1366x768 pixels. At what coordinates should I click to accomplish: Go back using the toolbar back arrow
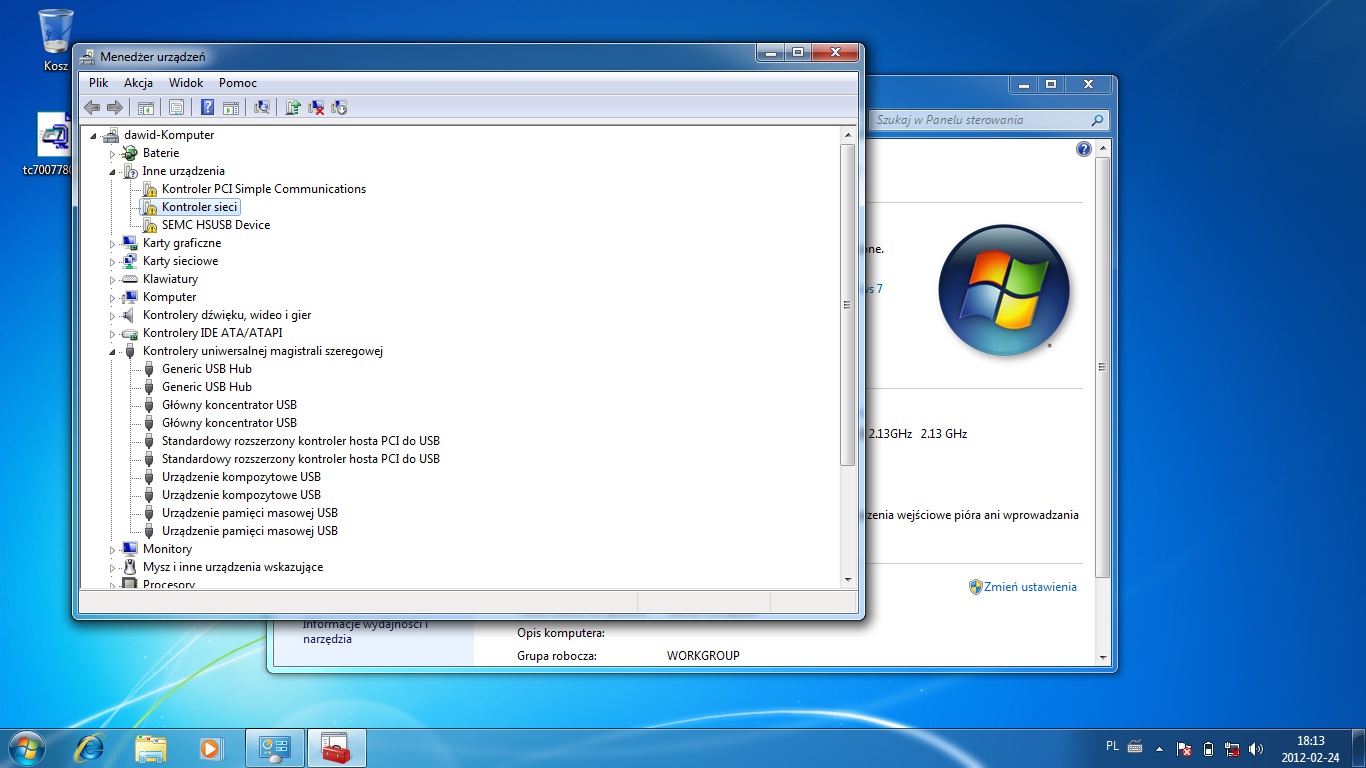click(92, 107)
